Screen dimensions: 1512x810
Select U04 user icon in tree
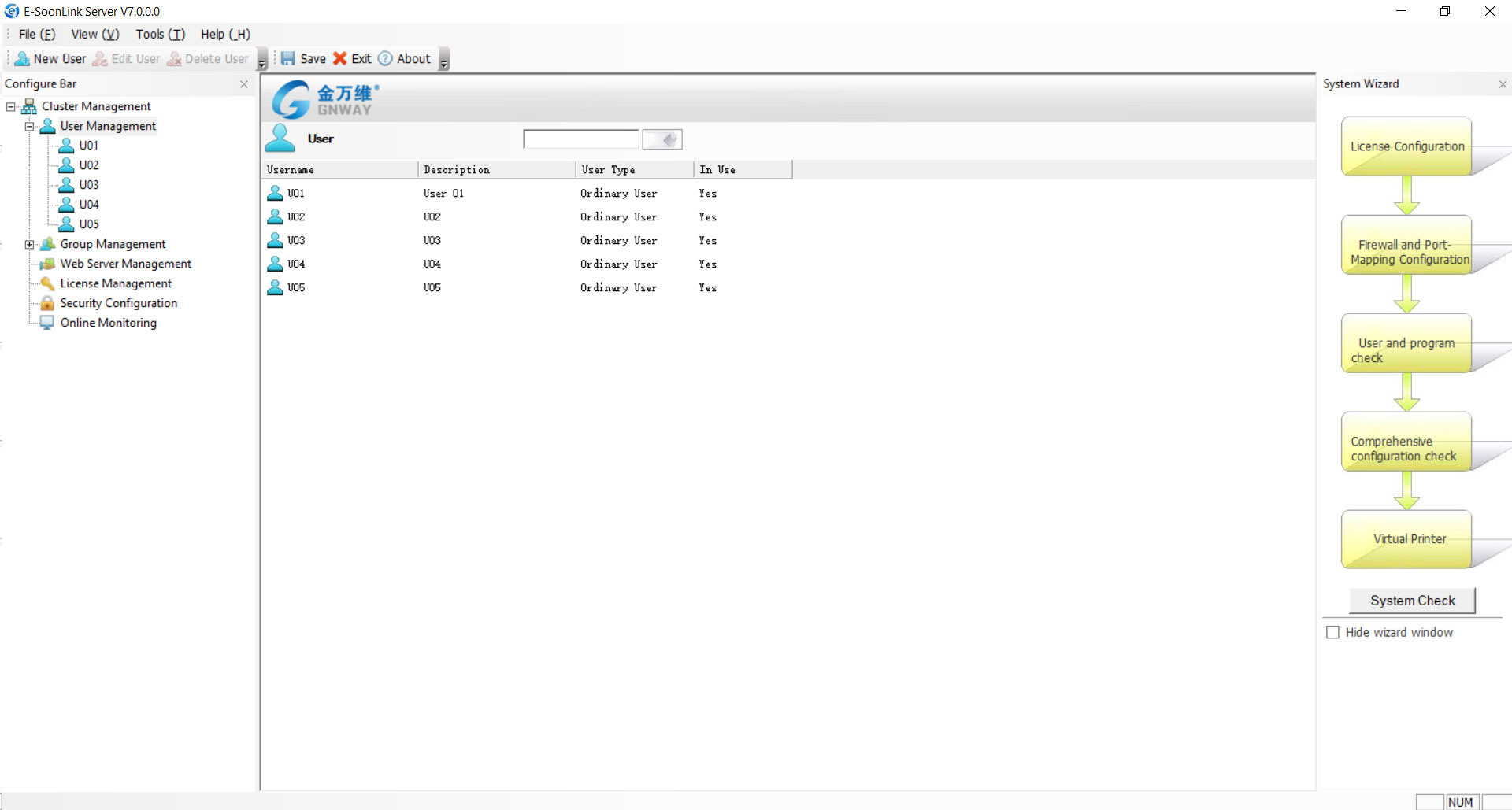pyautogui.click(x=67, y=205)
